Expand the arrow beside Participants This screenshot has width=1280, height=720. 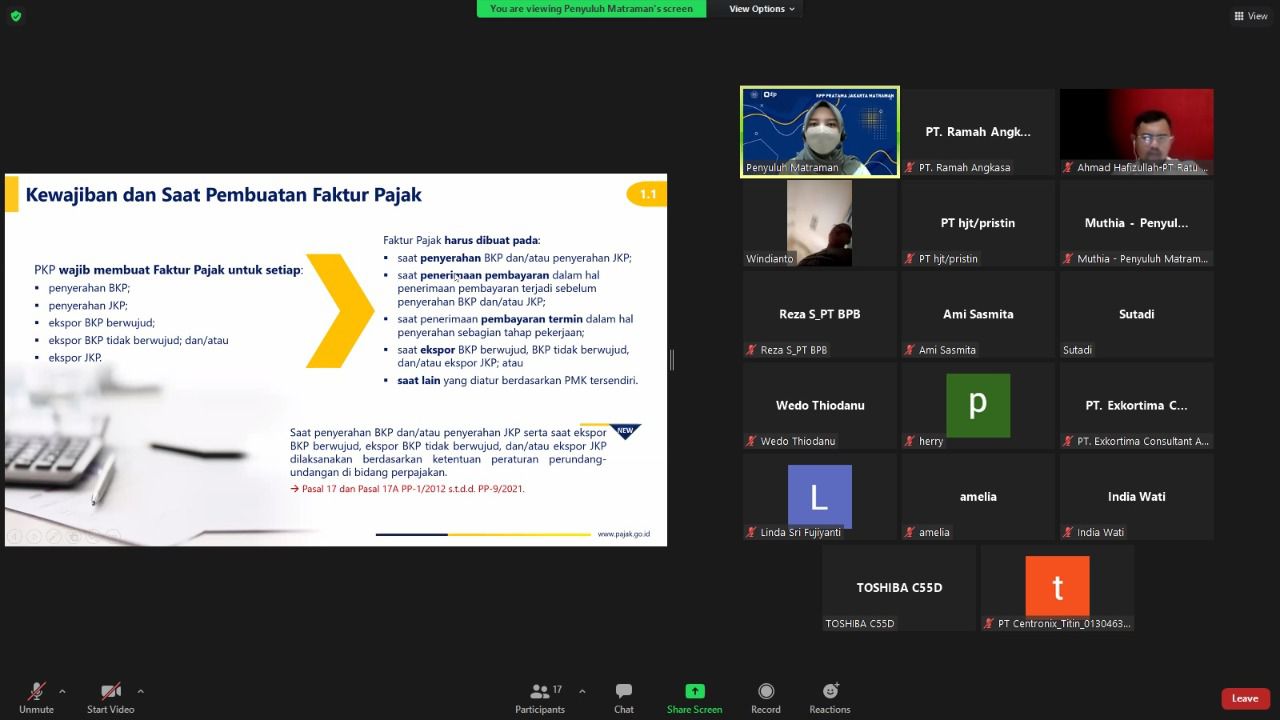click(582, 691)
